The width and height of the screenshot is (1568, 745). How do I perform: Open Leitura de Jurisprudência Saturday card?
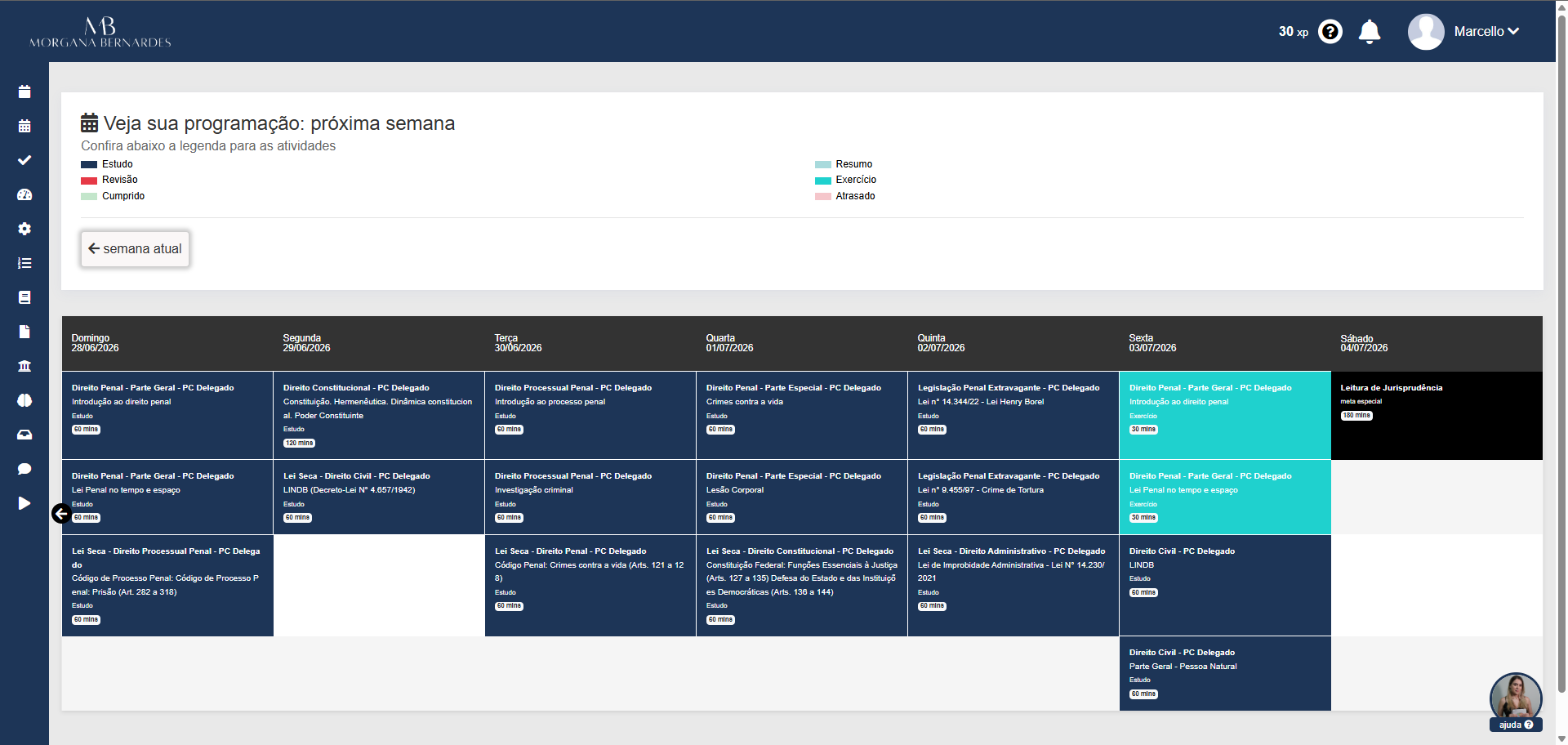click(x=1437, y=416)
